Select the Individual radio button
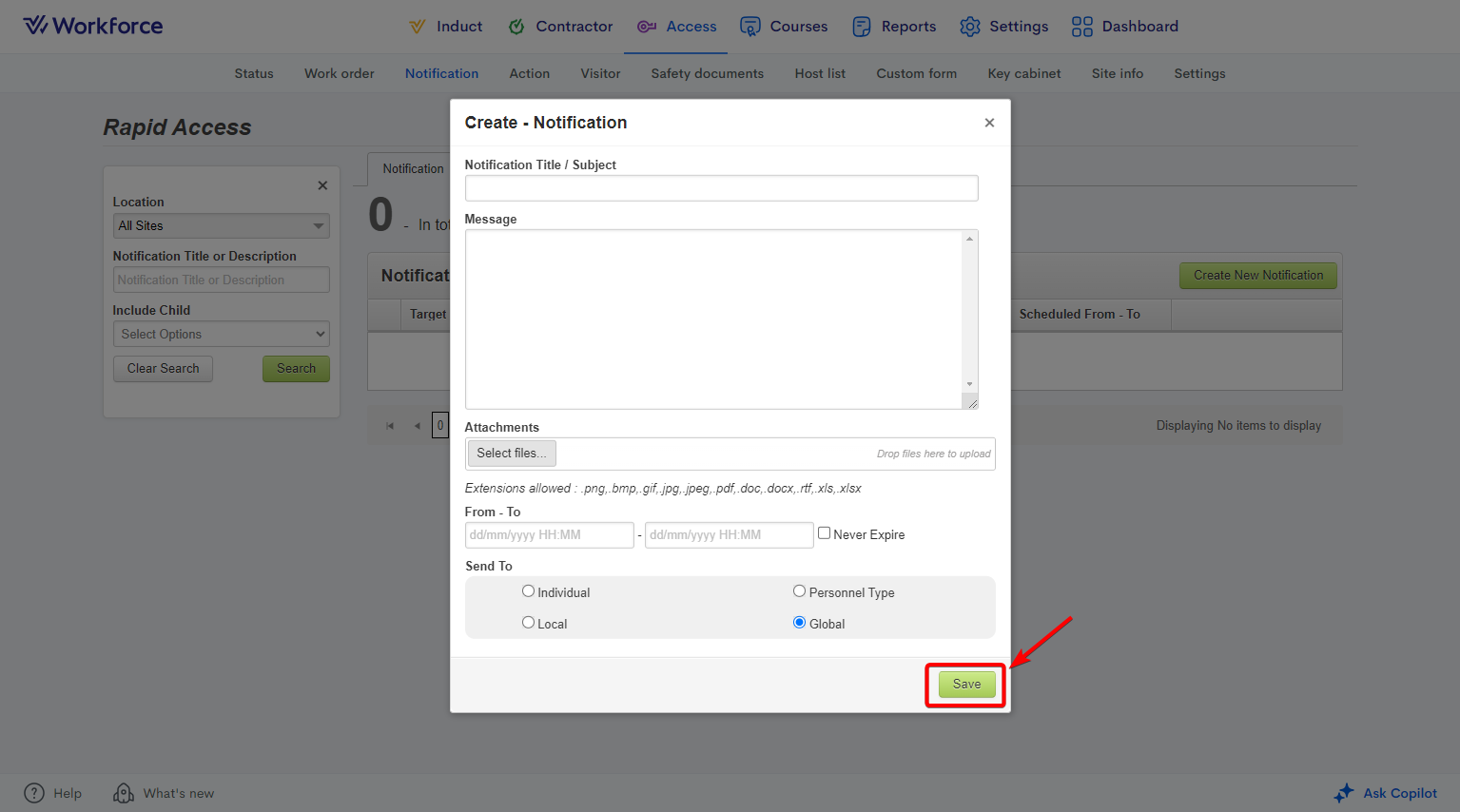 pyautogui.click(x=528, y=591)
